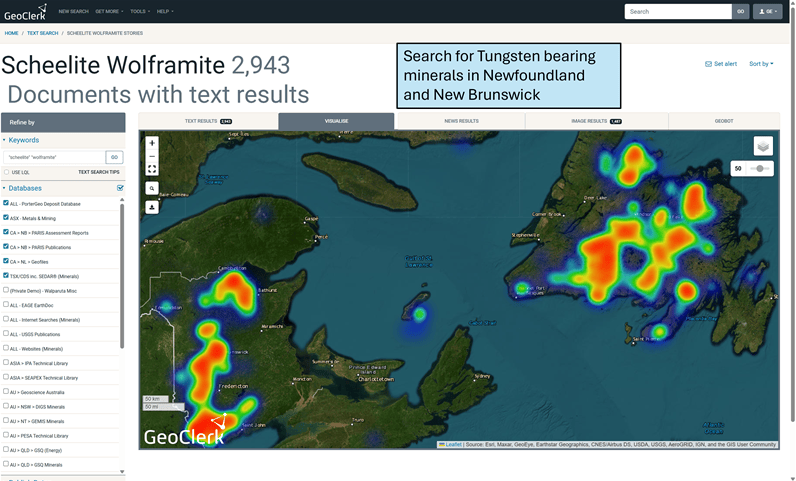Image resolution: width=796 pixels, height=481 pixels.
Task: Select the VISUALISE tab
Action: (x=336, y=121)
